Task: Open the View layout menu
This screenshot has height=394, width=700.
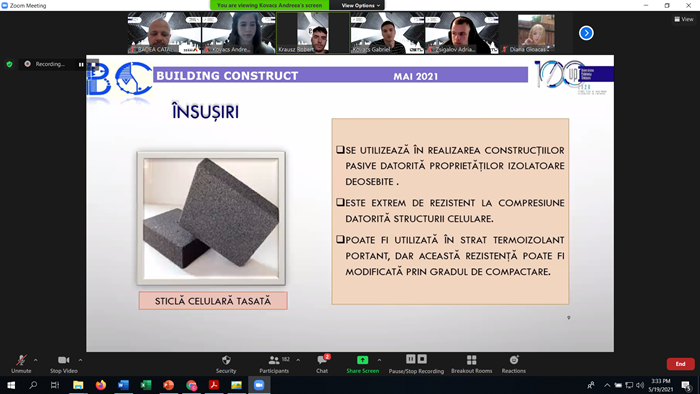Action: (x=684, y=19)
